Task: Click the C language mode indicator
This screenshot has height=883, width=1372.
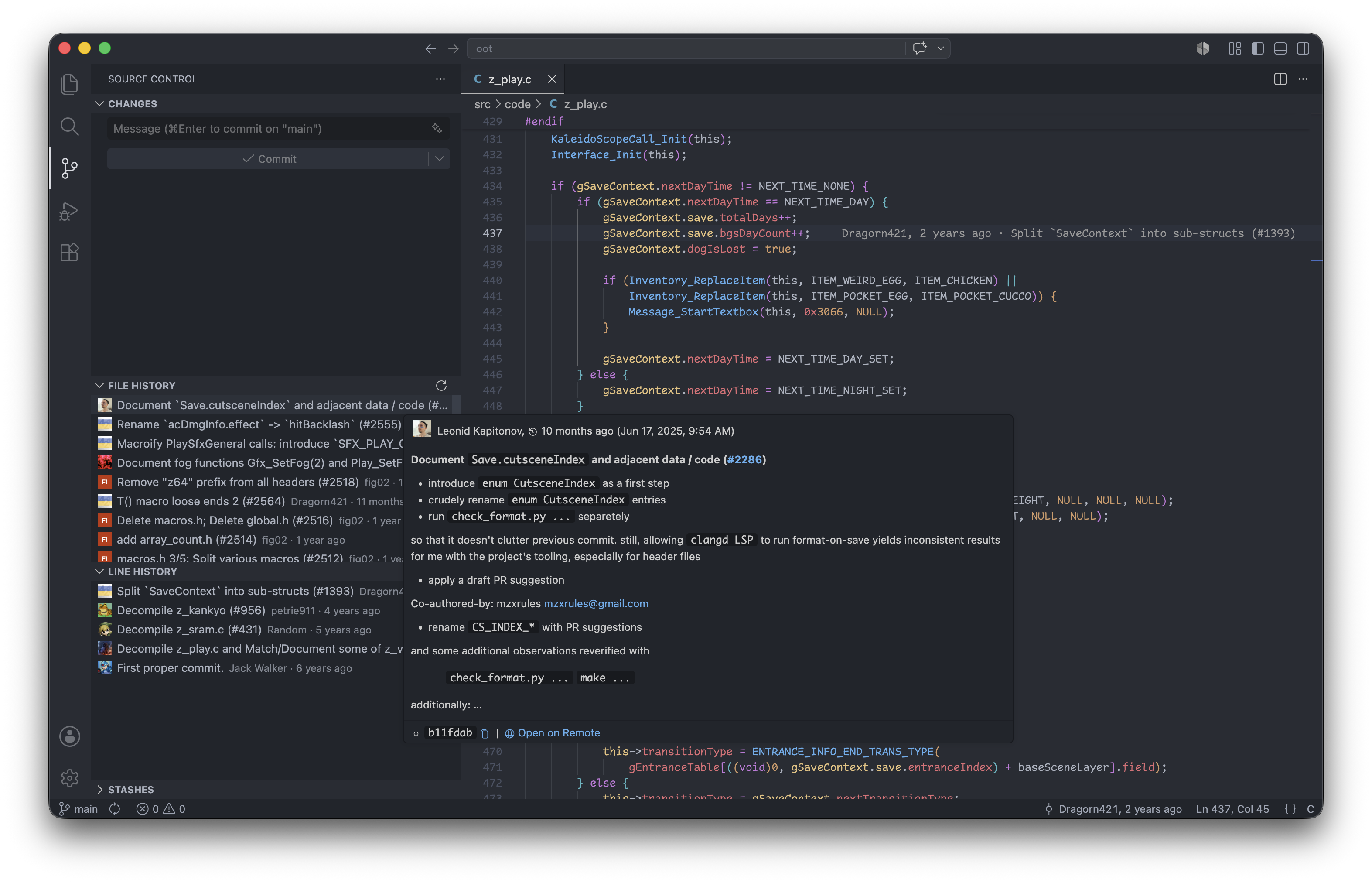Action: [1310, 808]
